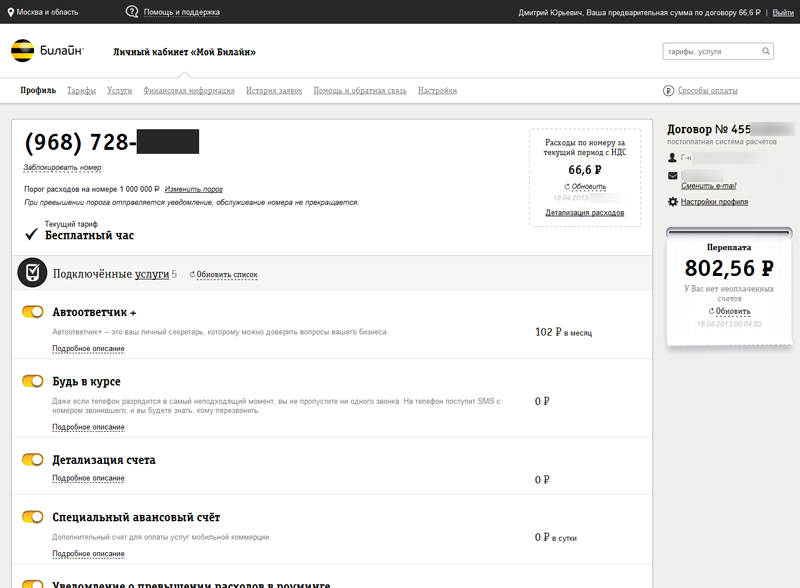The image size is (800, 588).
Task: Click the Детализация счета service title
Action: [x=104, y=460]
